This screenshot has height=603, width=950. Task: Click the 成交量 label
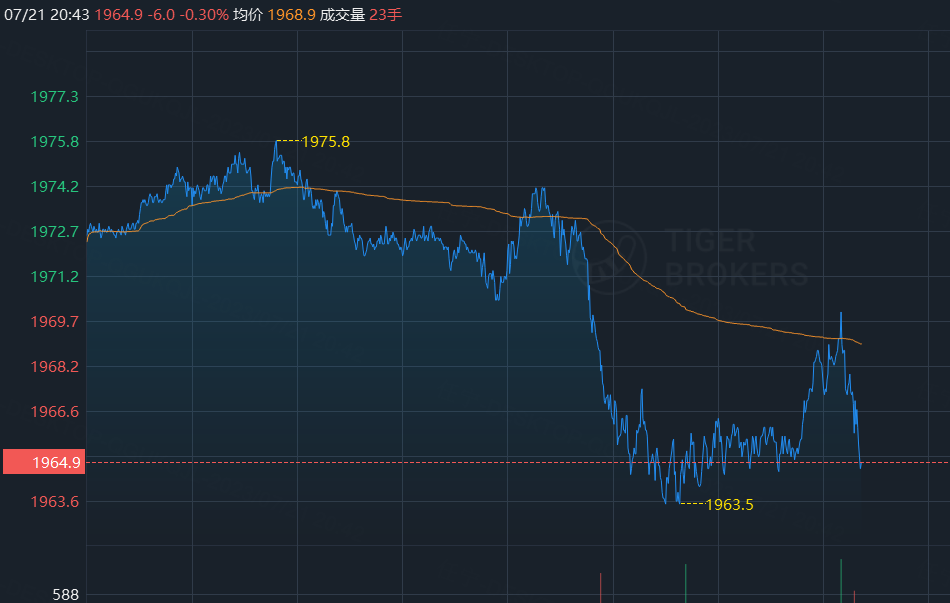342,15
